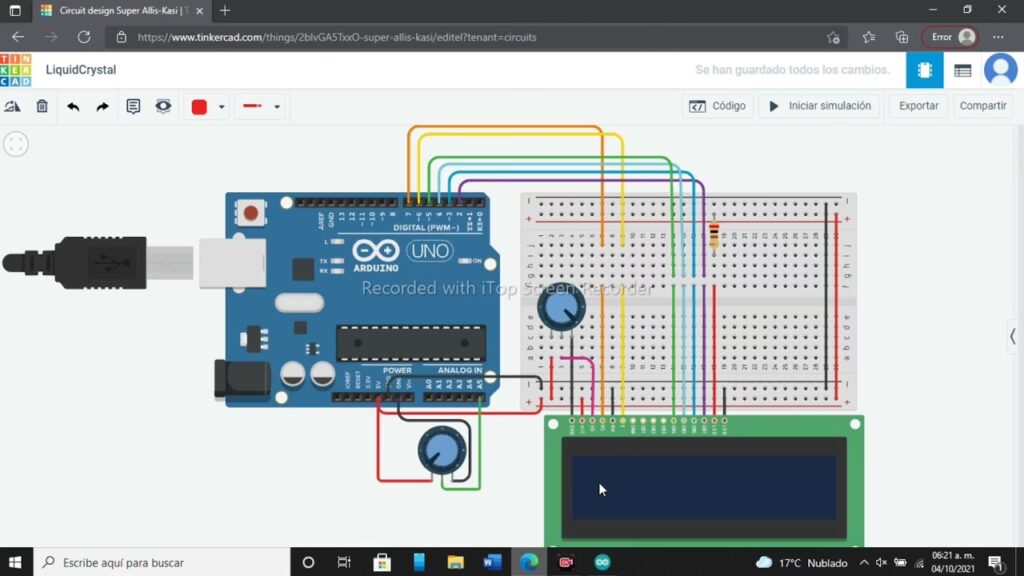The image size is (1024, 576).
Task: Undo the last action
Action: pyautogui.click(x=73, y=106)
